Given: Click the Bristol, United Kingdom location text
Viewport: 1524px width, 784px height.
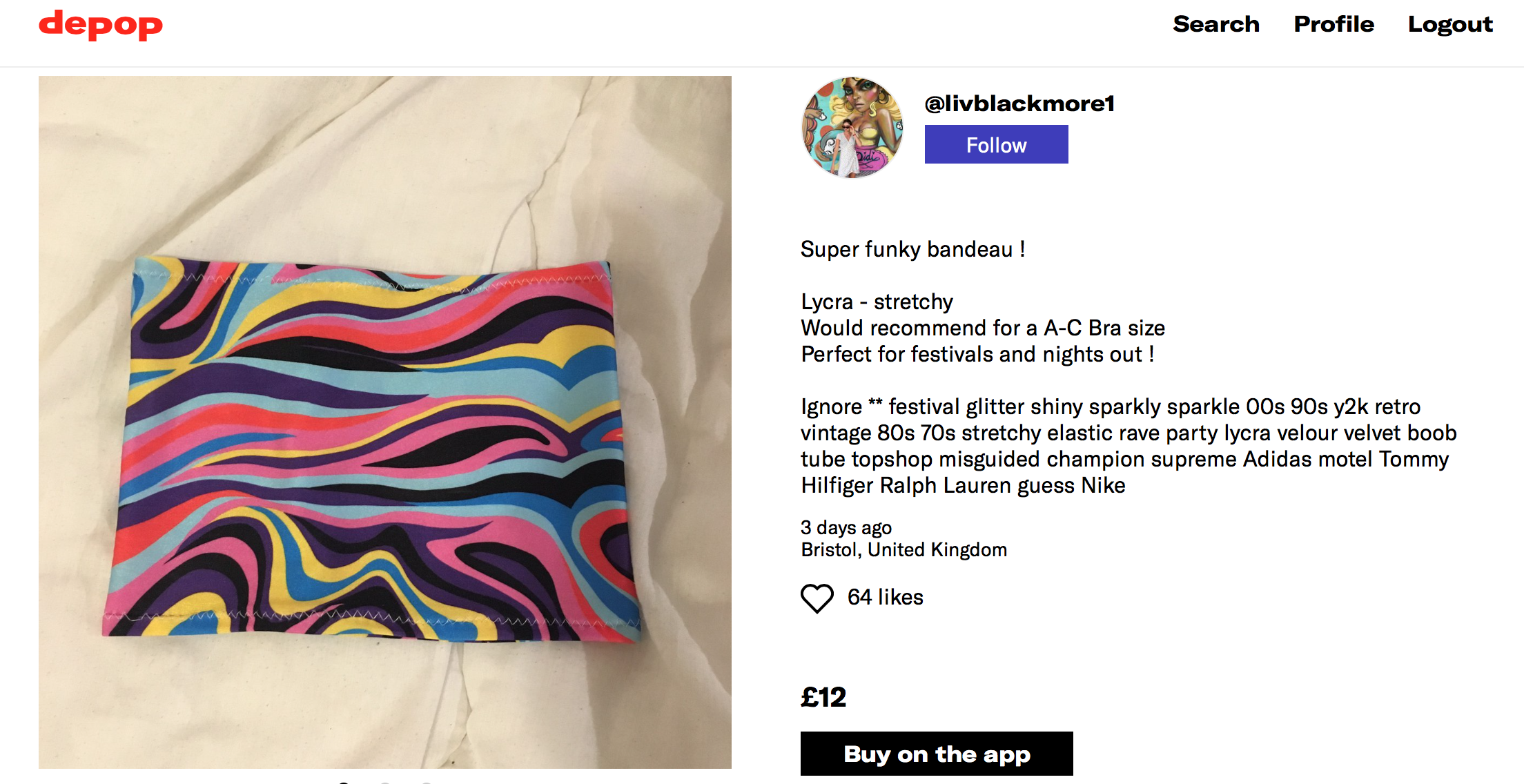Looking at the screenshot, I should 903,550.
